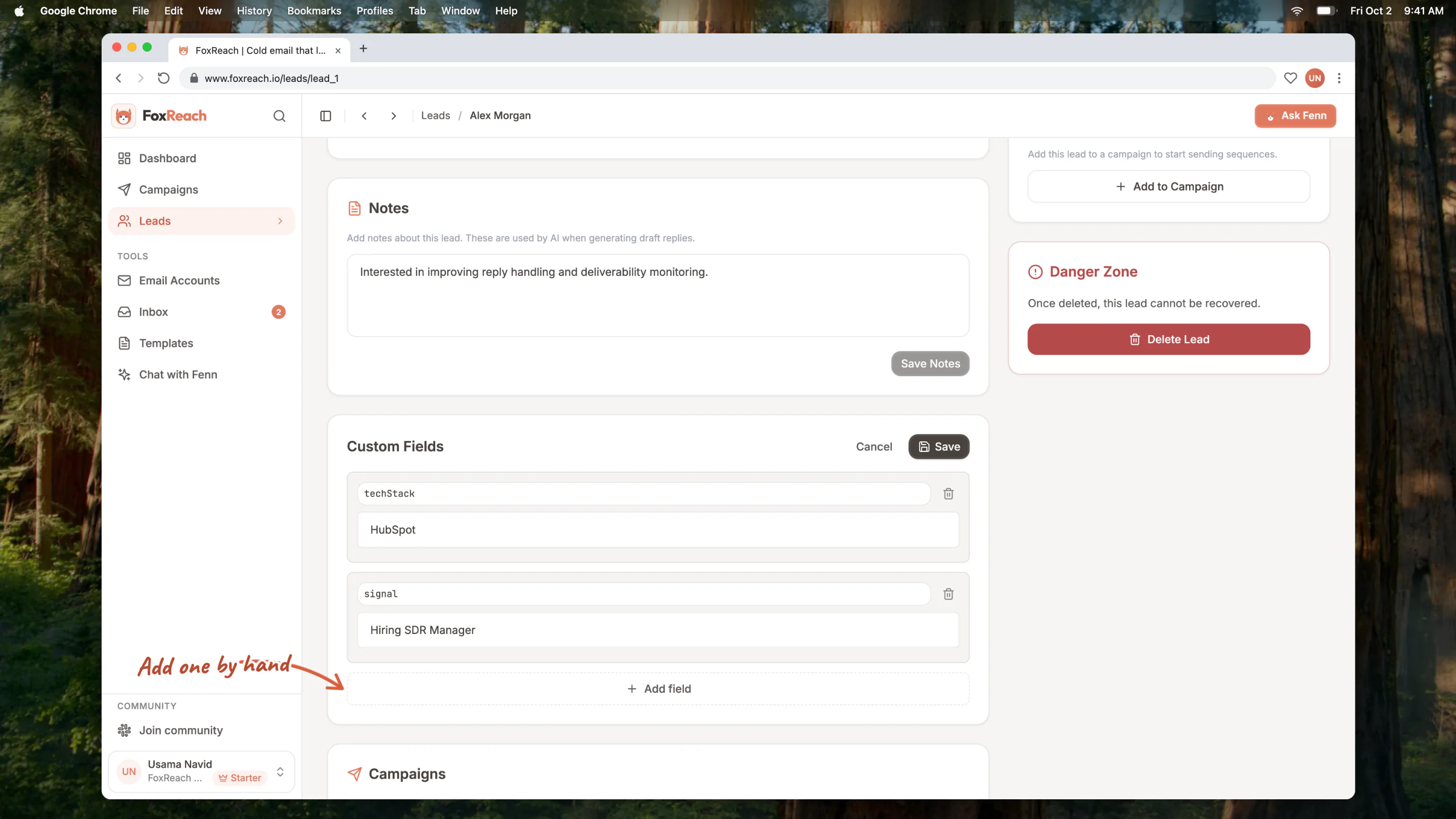Click the Delete Lead button

[x=1168, y=339]
